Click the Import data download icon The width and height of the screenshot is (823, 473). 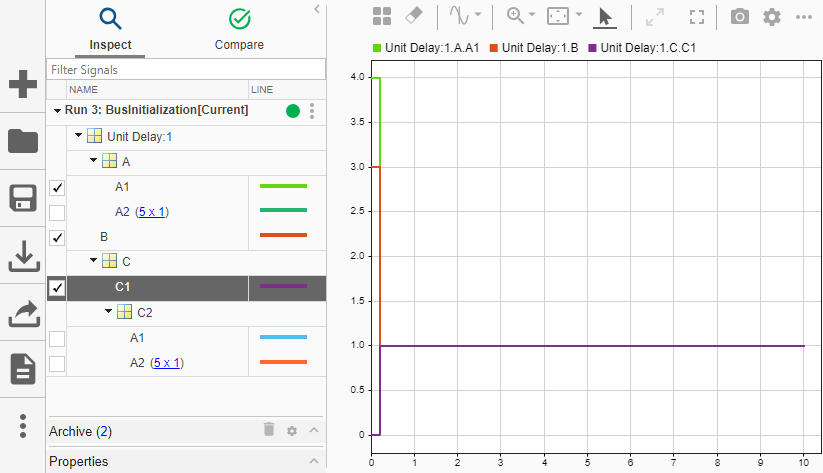pyautogui.click(x=24, y=256)
